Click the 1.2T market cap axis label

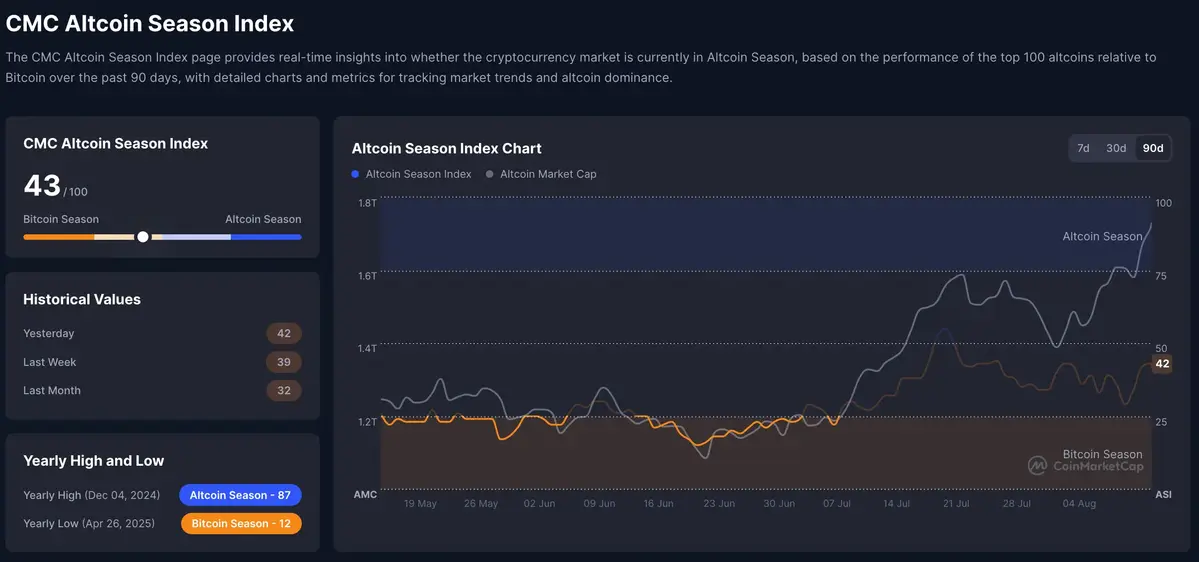367,421
